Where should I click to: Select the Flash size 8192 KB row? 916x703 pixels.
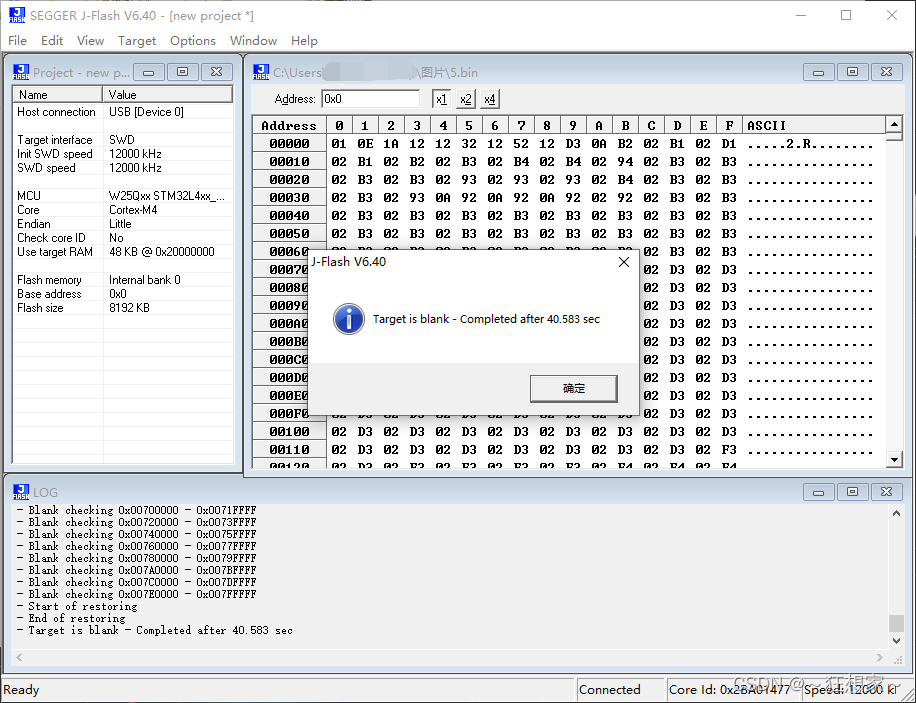(123, 308)
